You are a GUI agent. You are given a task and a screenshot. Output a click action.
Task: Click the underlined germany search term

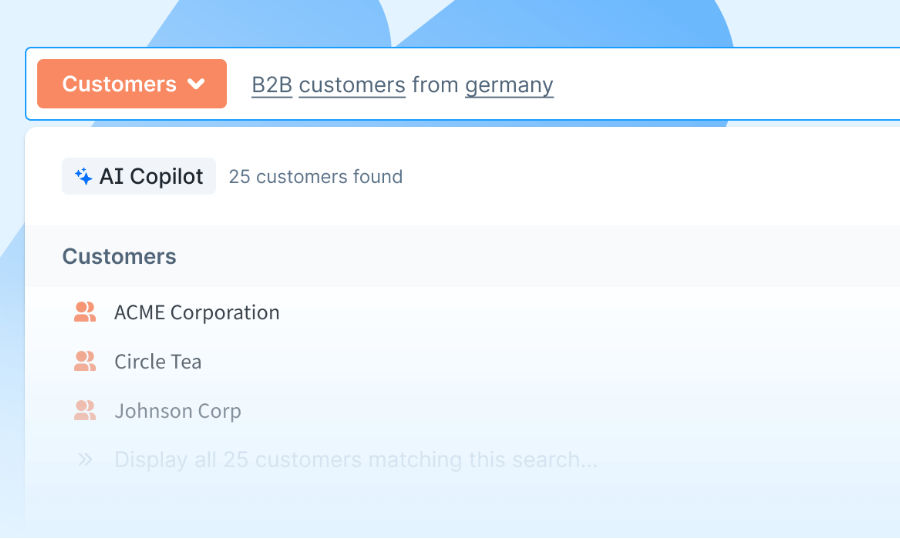click(x=509, y=85)
